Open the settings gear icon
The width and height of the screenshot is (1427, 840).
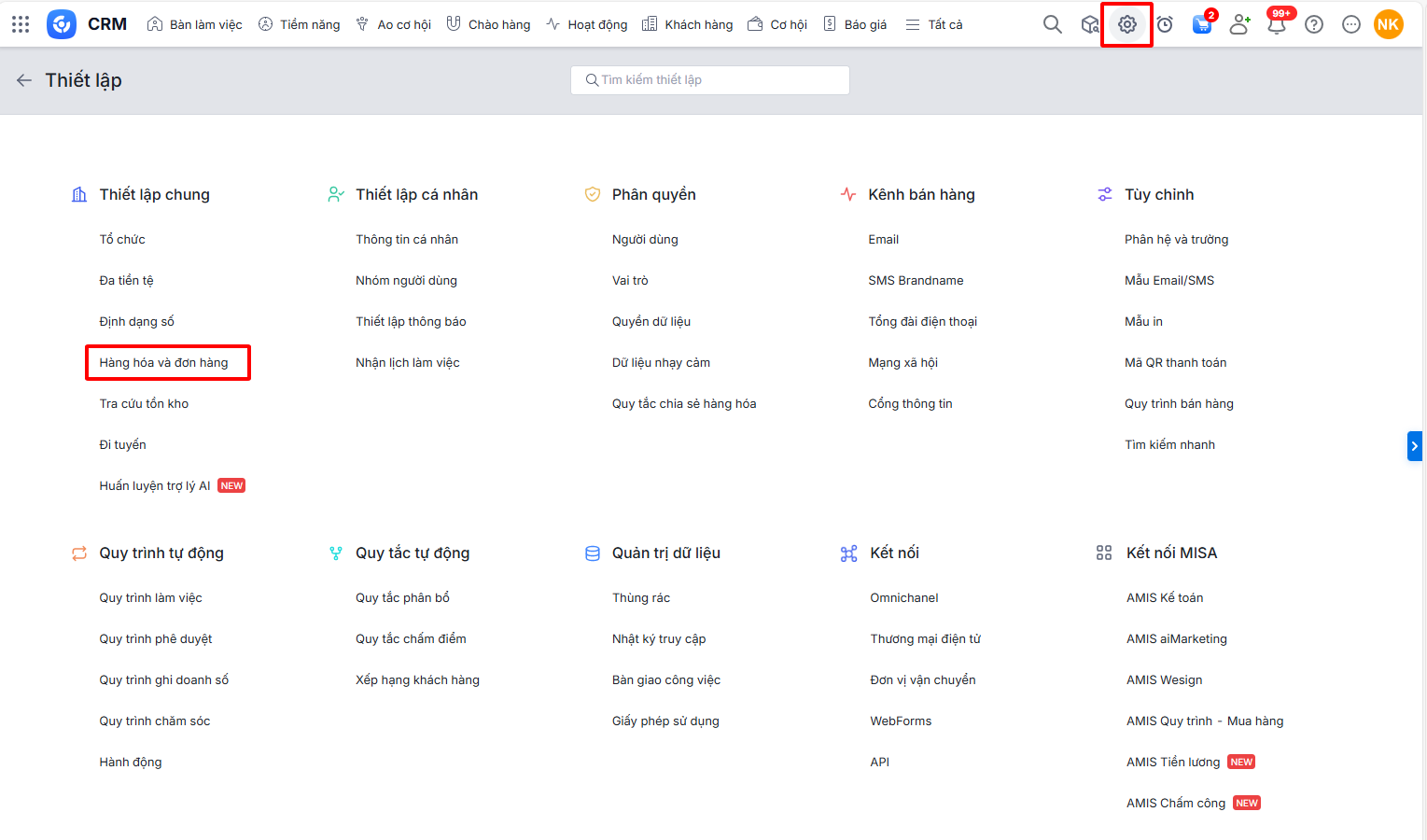click(x=1126, y=24)
